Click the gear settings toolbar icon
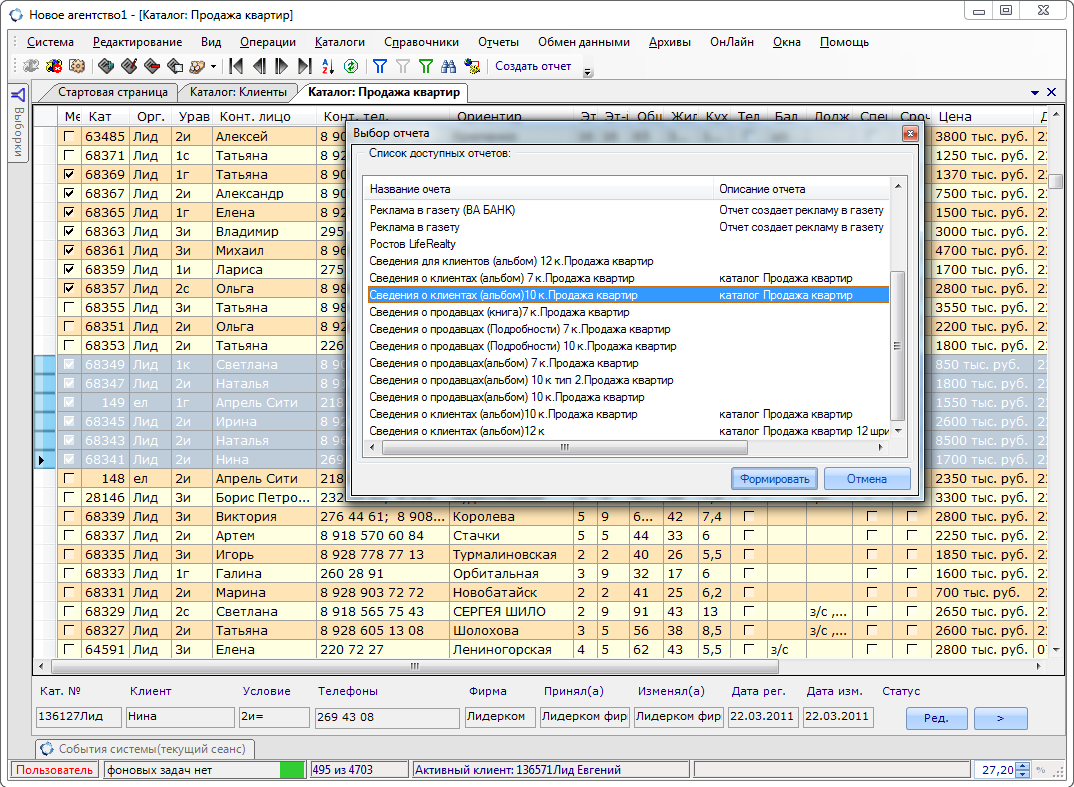This screenshot has height=787, width=1074. click(x=77, y=66)
